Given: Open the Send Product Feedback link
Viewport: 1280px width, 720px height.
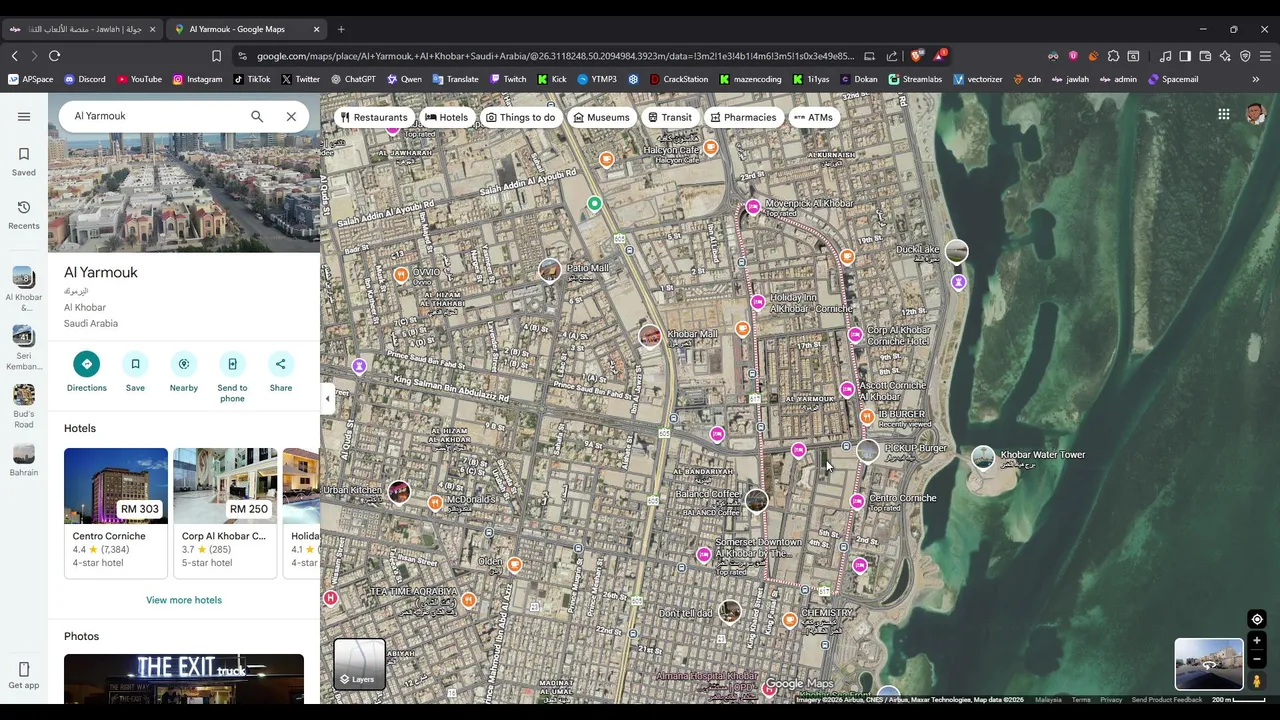Looking at the screenshot, I should [x=1167, y=700].
